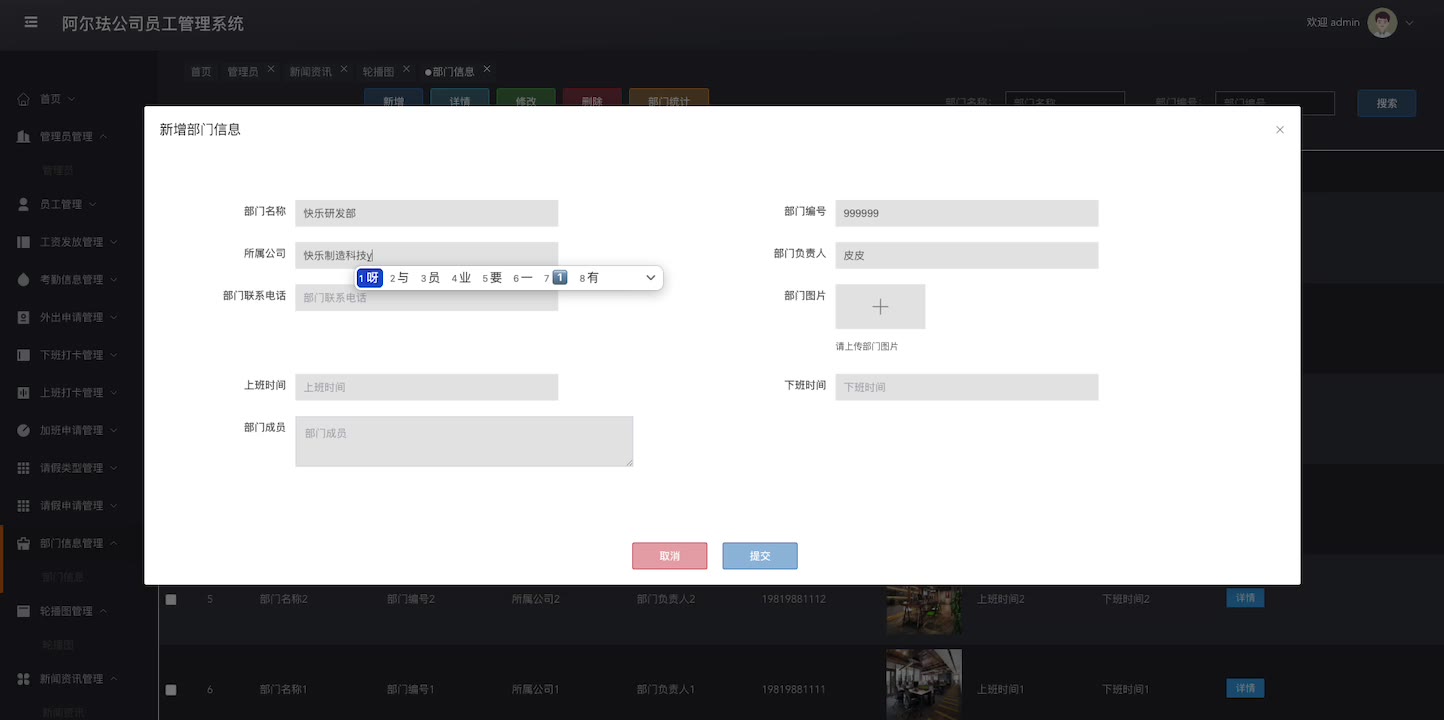Focus the 部门成员 text area
Viewport: 1444px width, 720px height.
pos(464,441)
